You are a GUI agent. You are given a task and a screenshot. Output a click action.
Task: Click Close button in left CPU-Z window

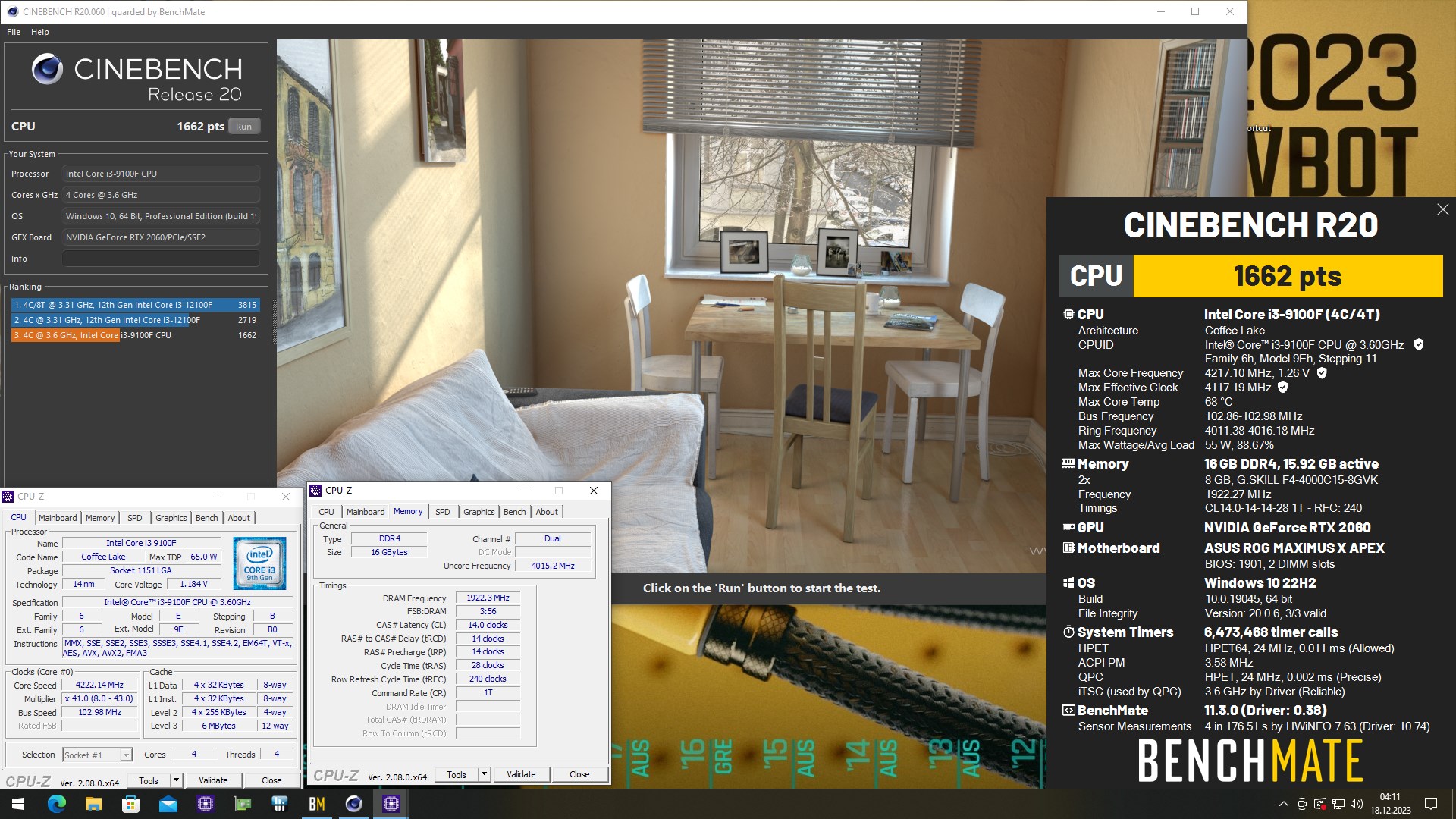click(x=271, y=780)
